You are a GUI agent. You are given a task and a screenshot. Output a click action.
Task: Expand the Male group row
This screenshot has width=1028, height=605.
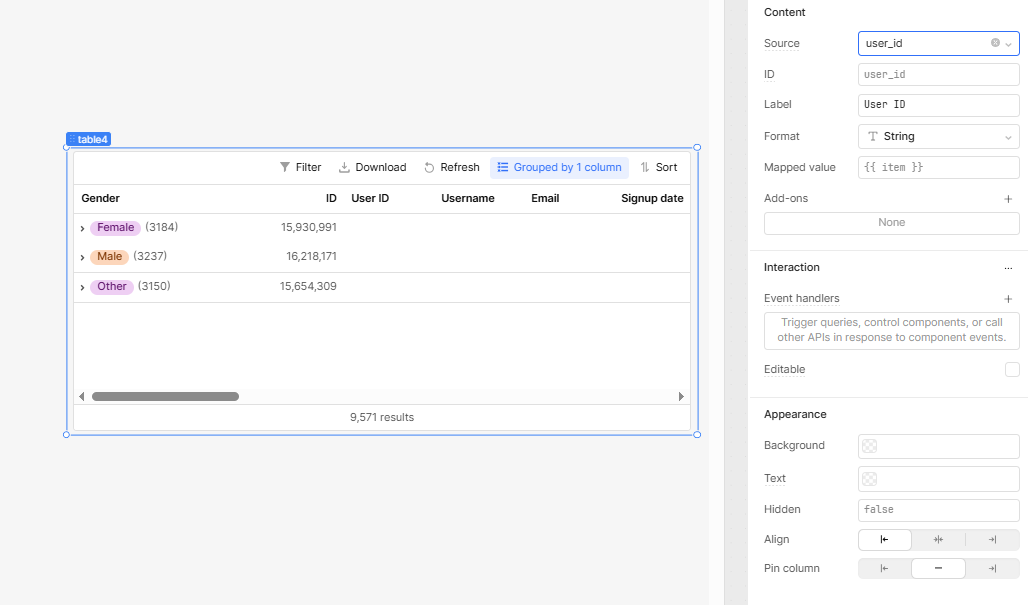tap(82, 257)
